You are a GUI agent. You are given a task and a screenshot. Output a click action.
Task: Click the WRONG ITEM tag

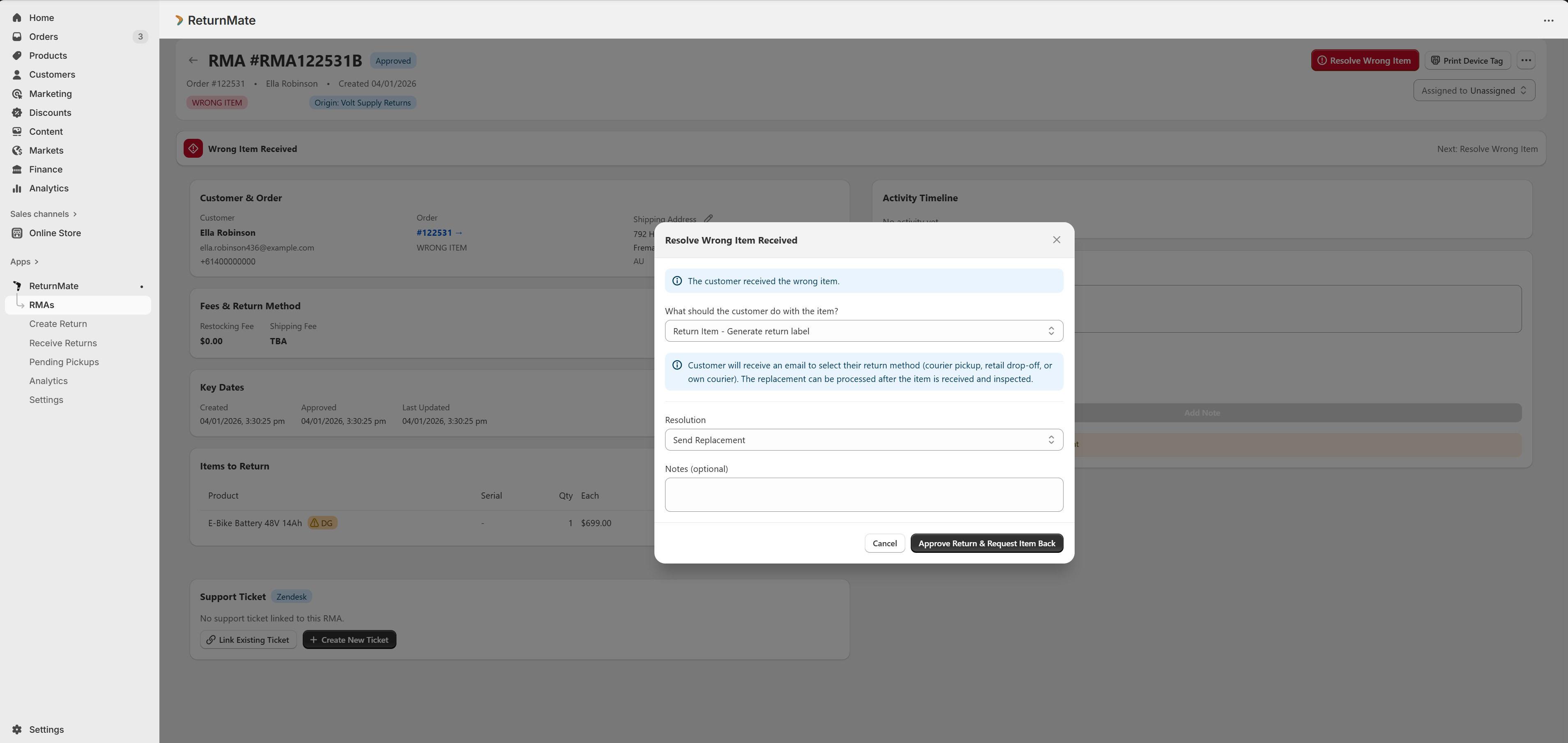(217, 102)
